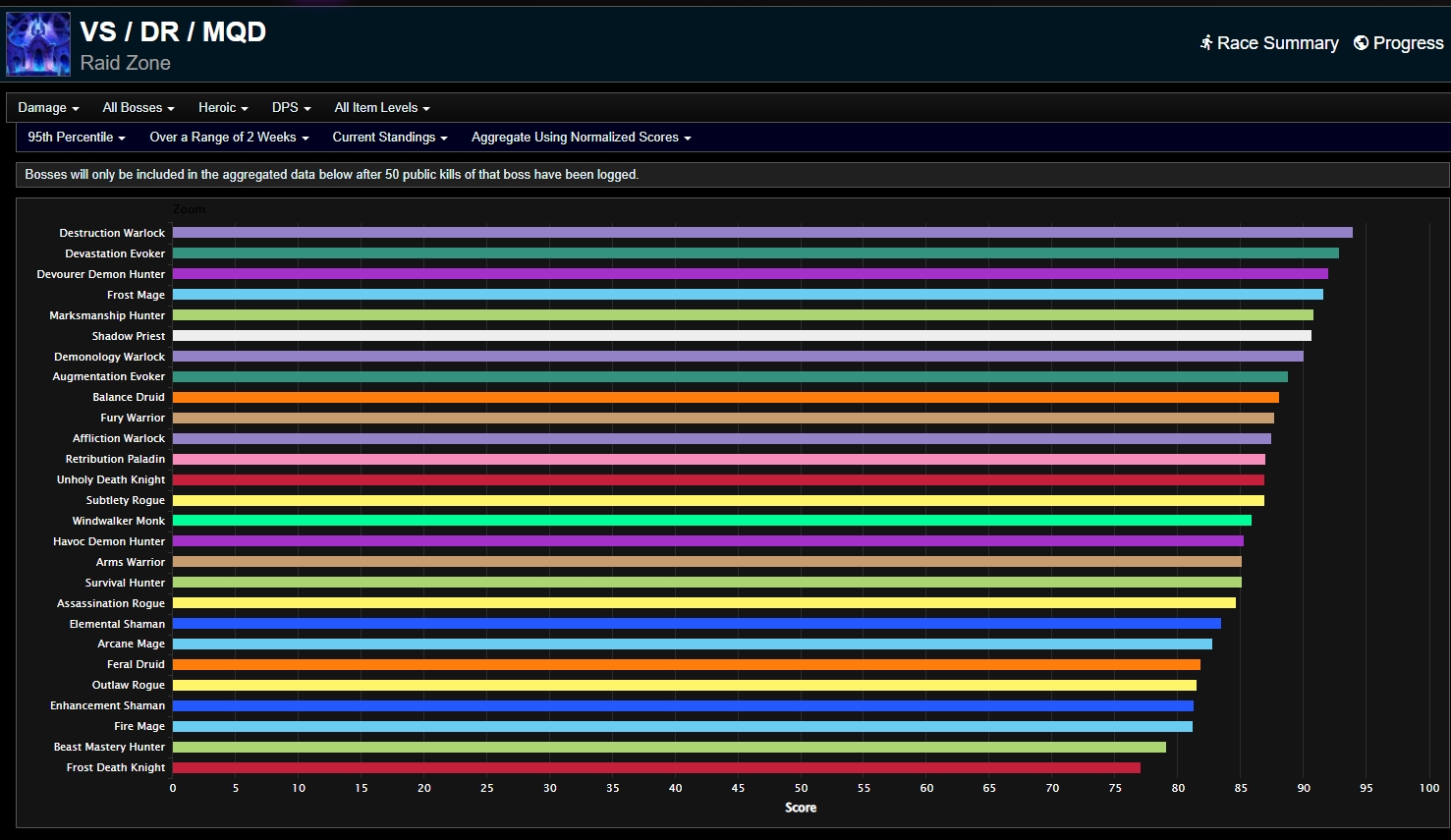This screenshot has width=1451, height=840.
Task: Click the Havoc Demon Hunter label
Action: pos(109,541)
